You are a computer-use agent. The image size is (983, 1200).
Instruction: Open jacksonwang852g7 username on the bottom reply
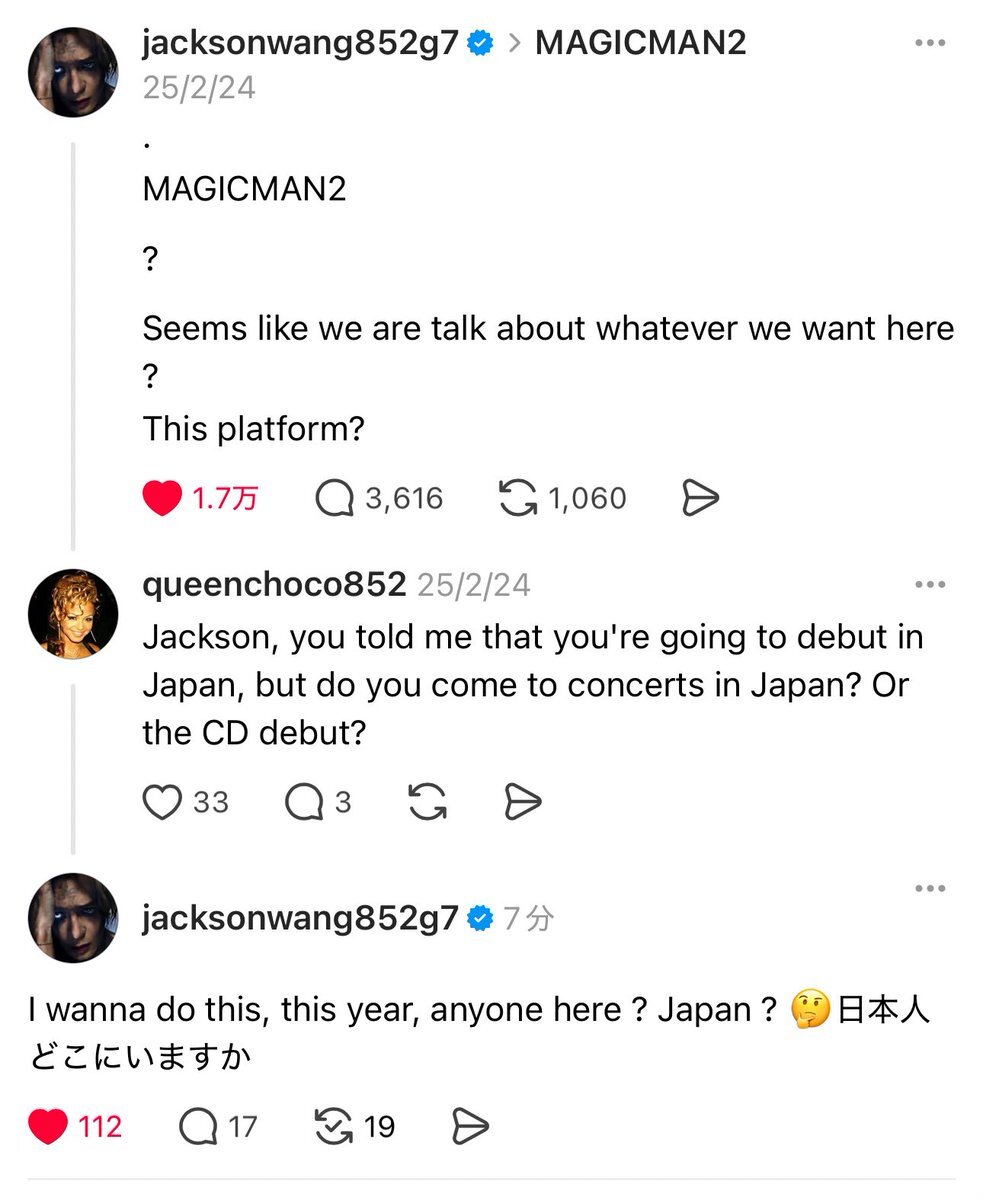tap(300, 917)
